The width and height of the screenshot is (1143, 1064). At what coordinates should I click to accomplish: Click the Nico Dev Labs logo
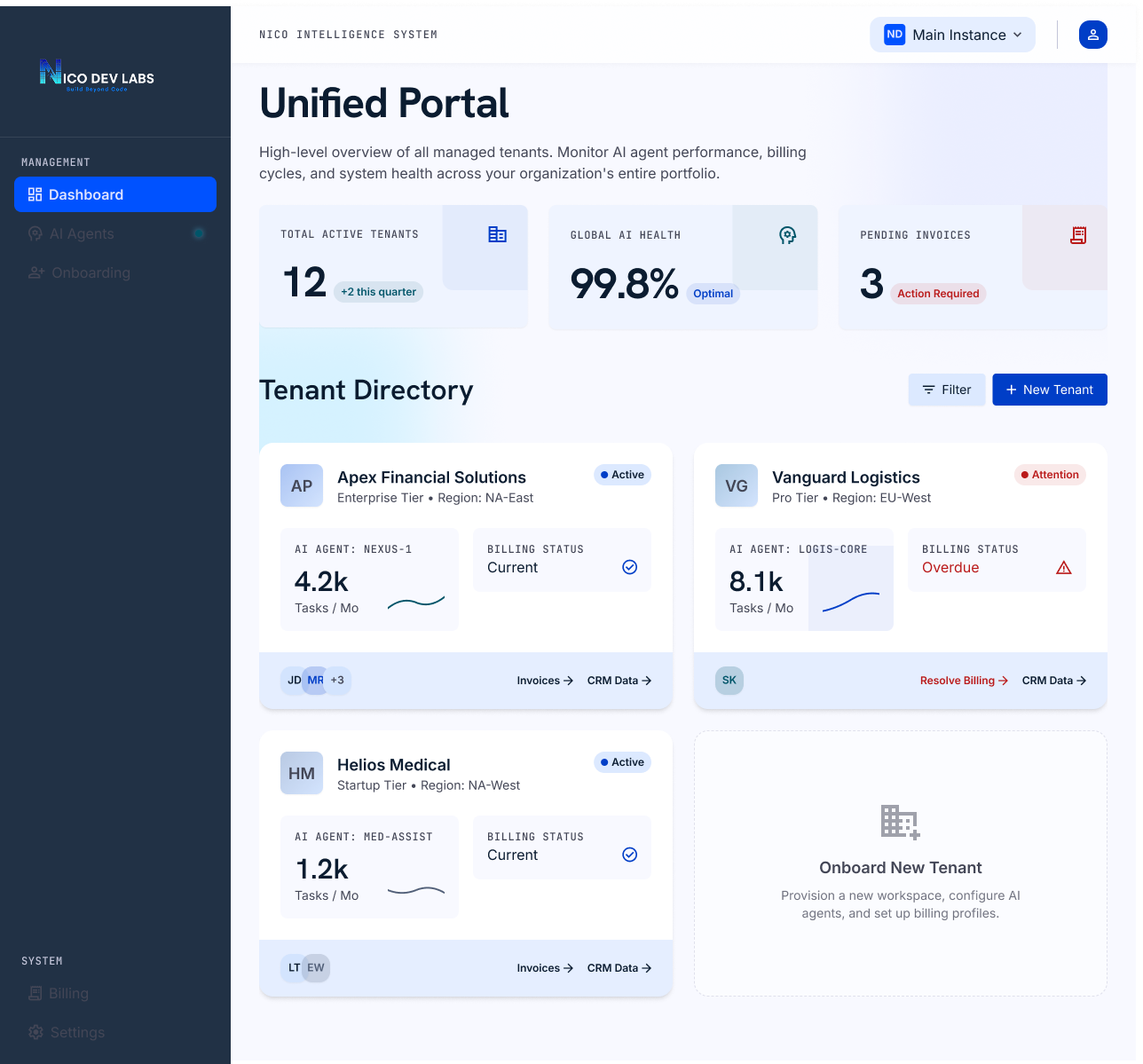point(97,76)
